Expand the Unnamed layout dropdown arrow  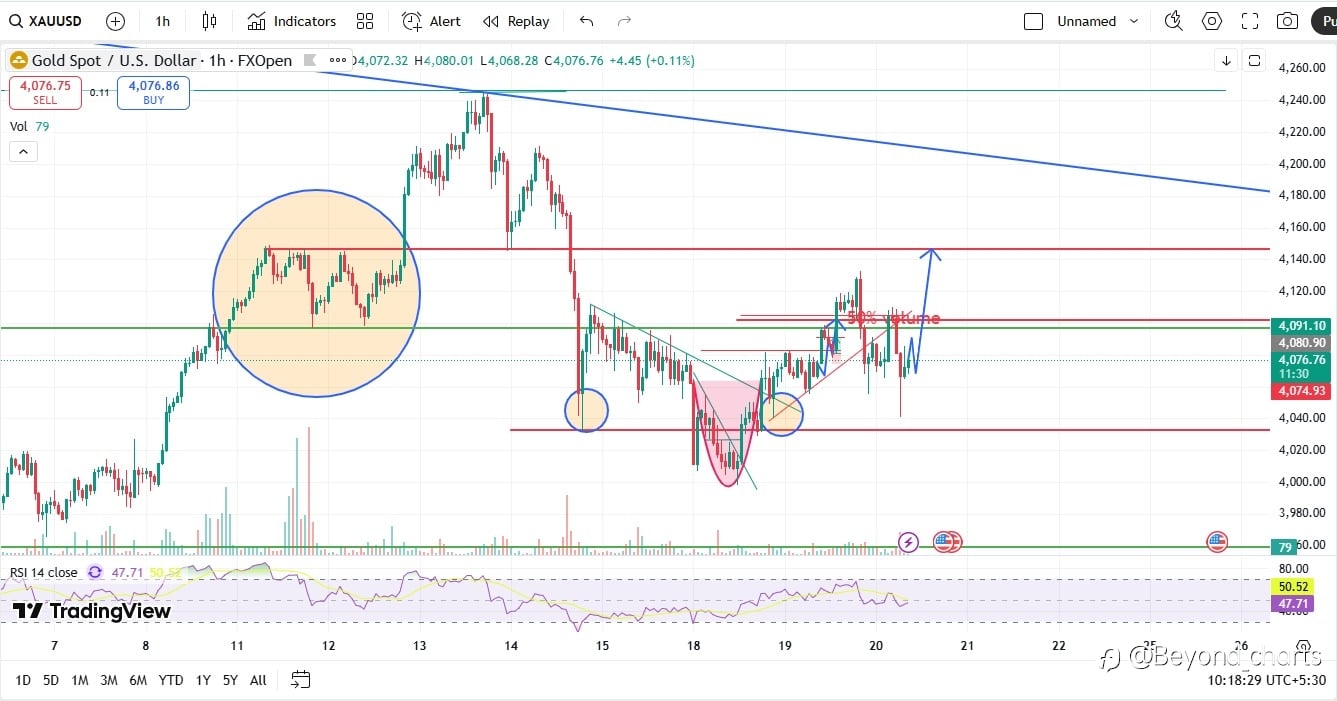pyautogui.click(x=1134, y=21)
